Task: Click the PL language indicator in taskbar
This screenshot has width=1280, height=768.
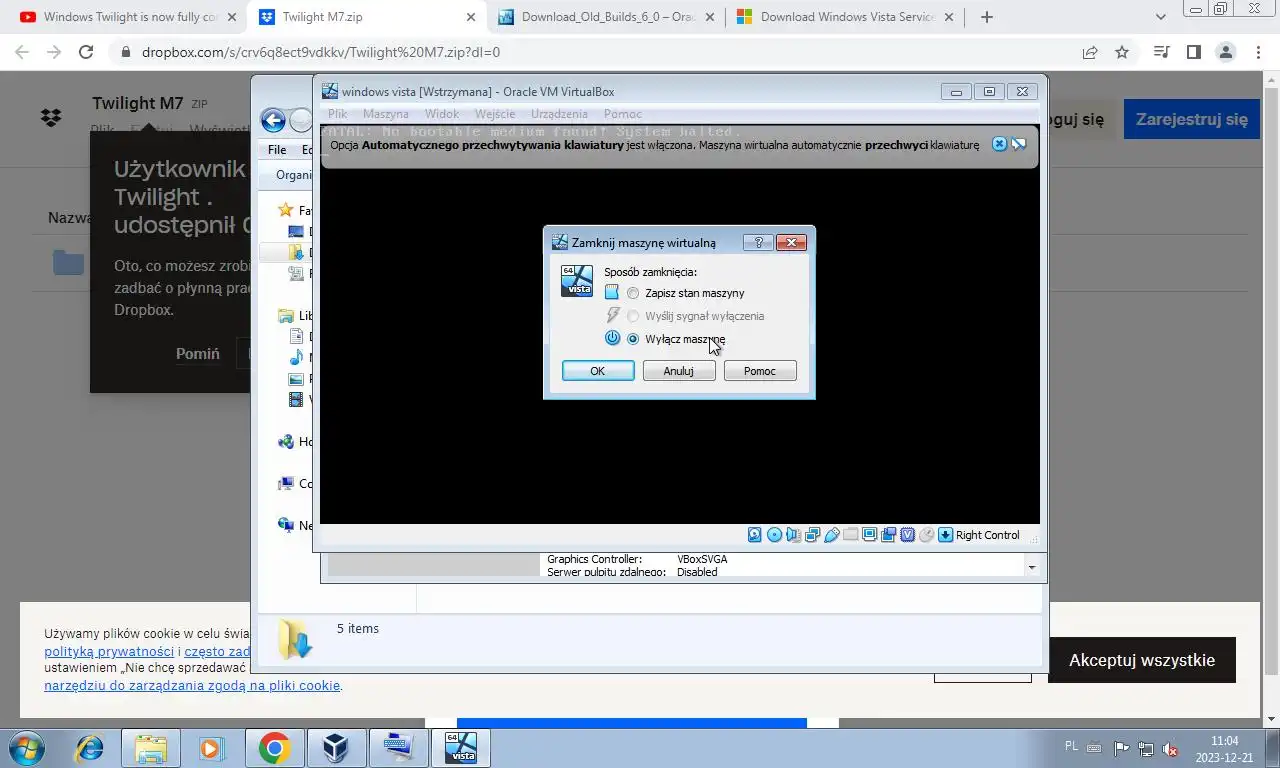Action: coord(1071,746)
